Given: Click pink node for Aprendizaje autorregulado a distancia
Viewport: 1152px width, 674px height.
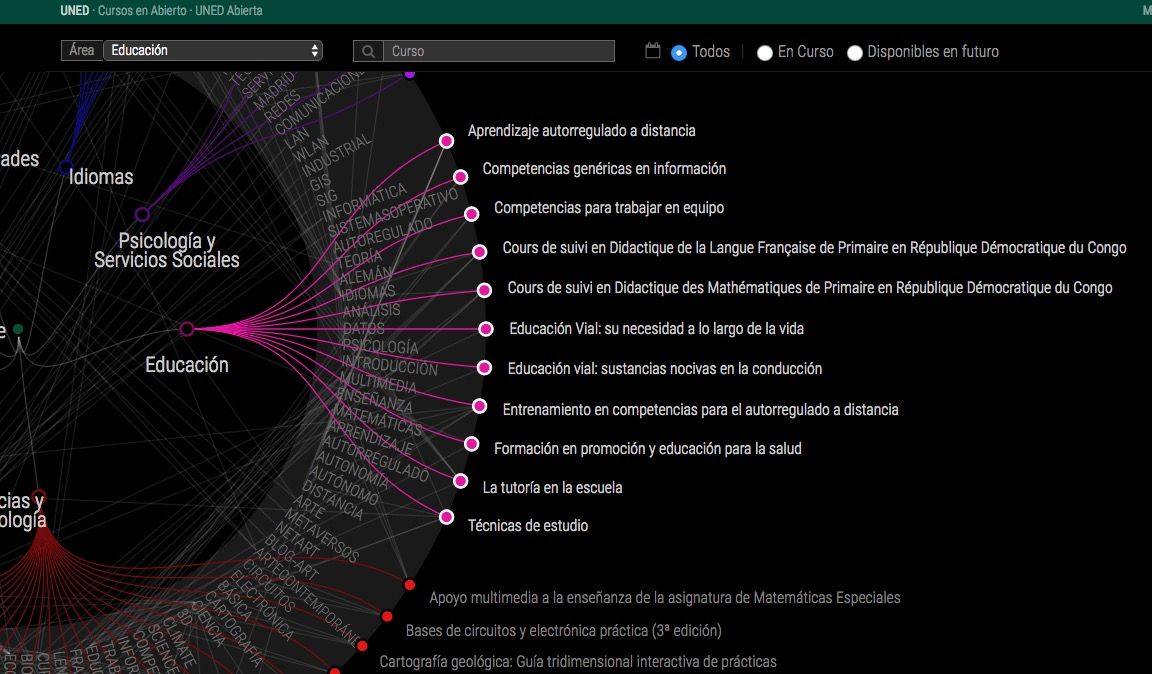Looking at the screenshot, I should (447, 140).
